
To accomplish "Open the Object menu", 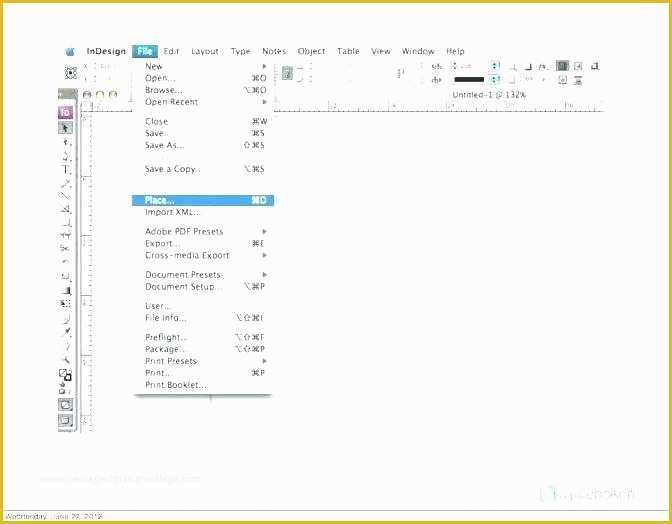I will pos(312,51).
